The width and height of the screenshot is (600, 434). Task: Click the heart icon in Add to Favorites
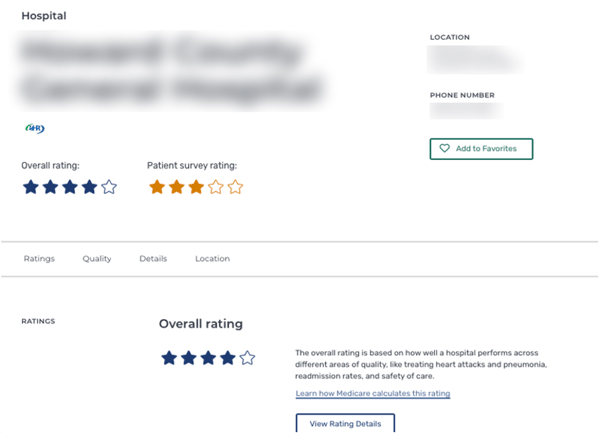coord(444,148)
